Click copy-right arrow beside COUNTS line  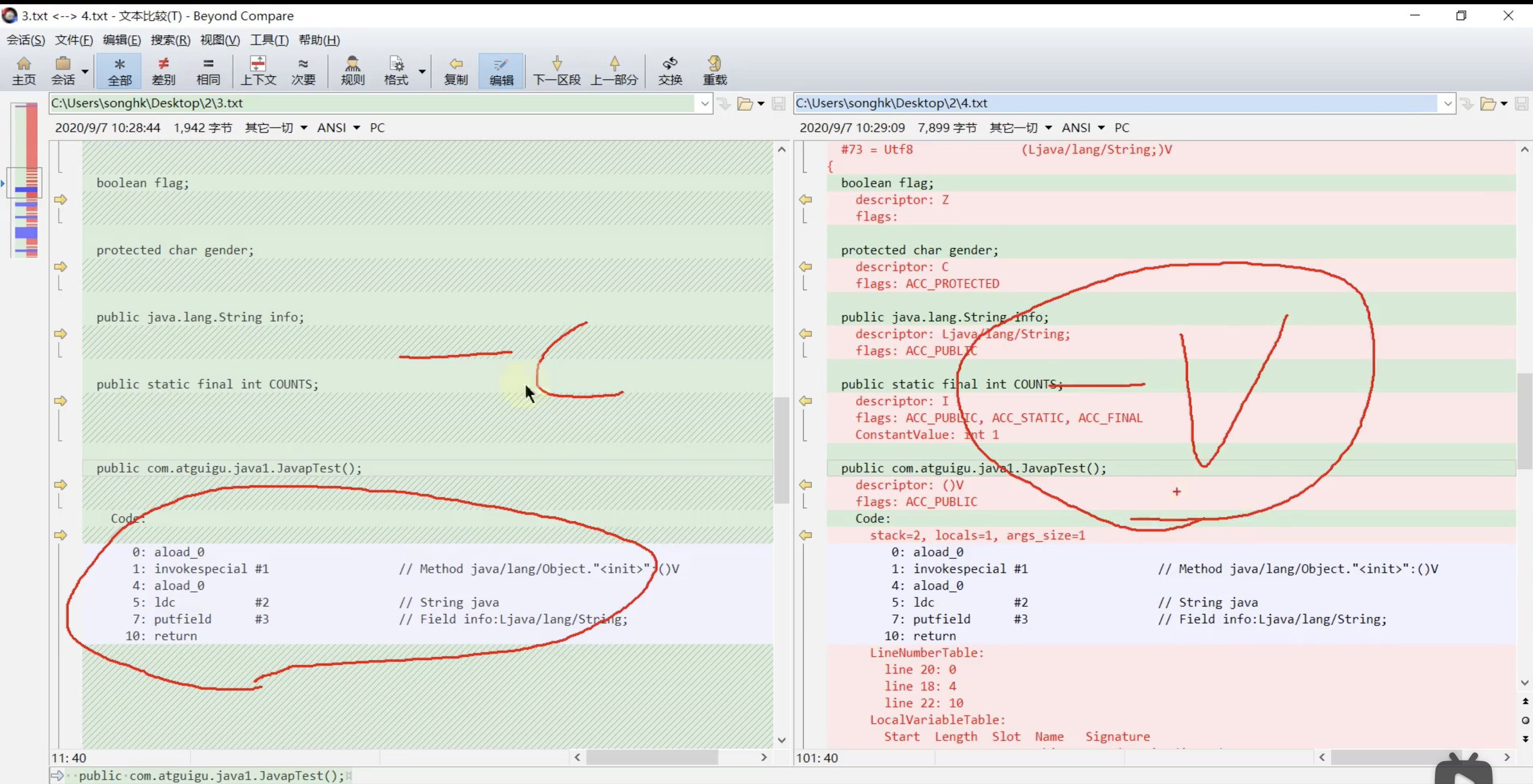61,401
